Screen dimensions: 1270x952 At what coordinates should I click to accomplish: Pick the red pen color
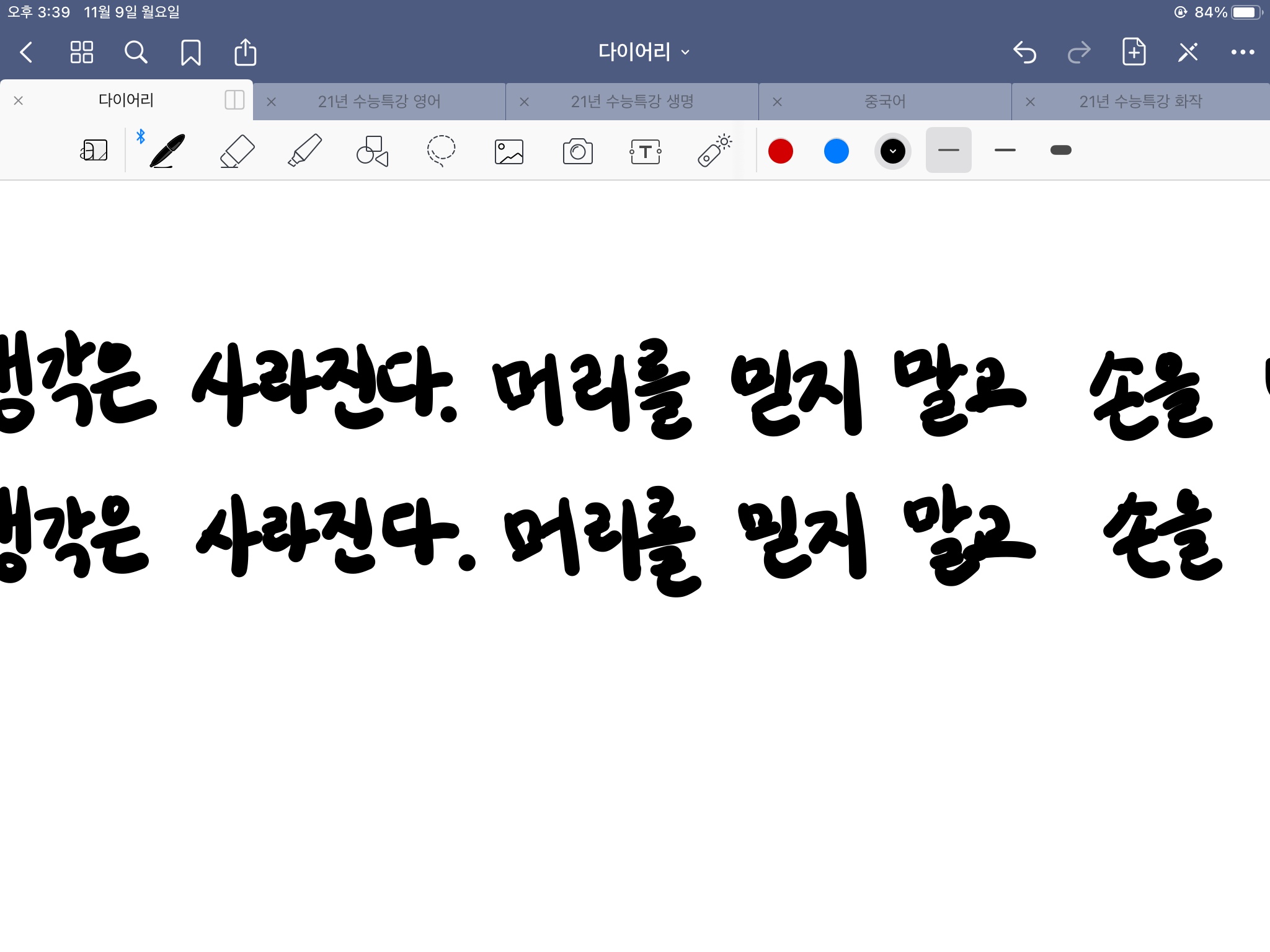point(780,151)
